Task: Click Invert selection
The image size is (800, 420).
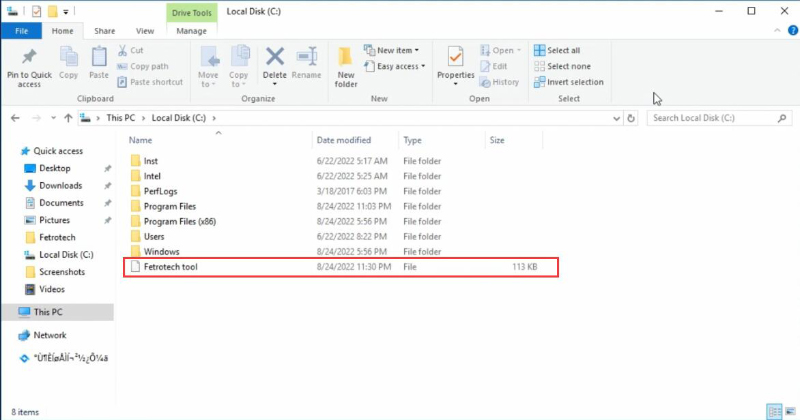Action: pyautogui.click(x=568, y=82)
